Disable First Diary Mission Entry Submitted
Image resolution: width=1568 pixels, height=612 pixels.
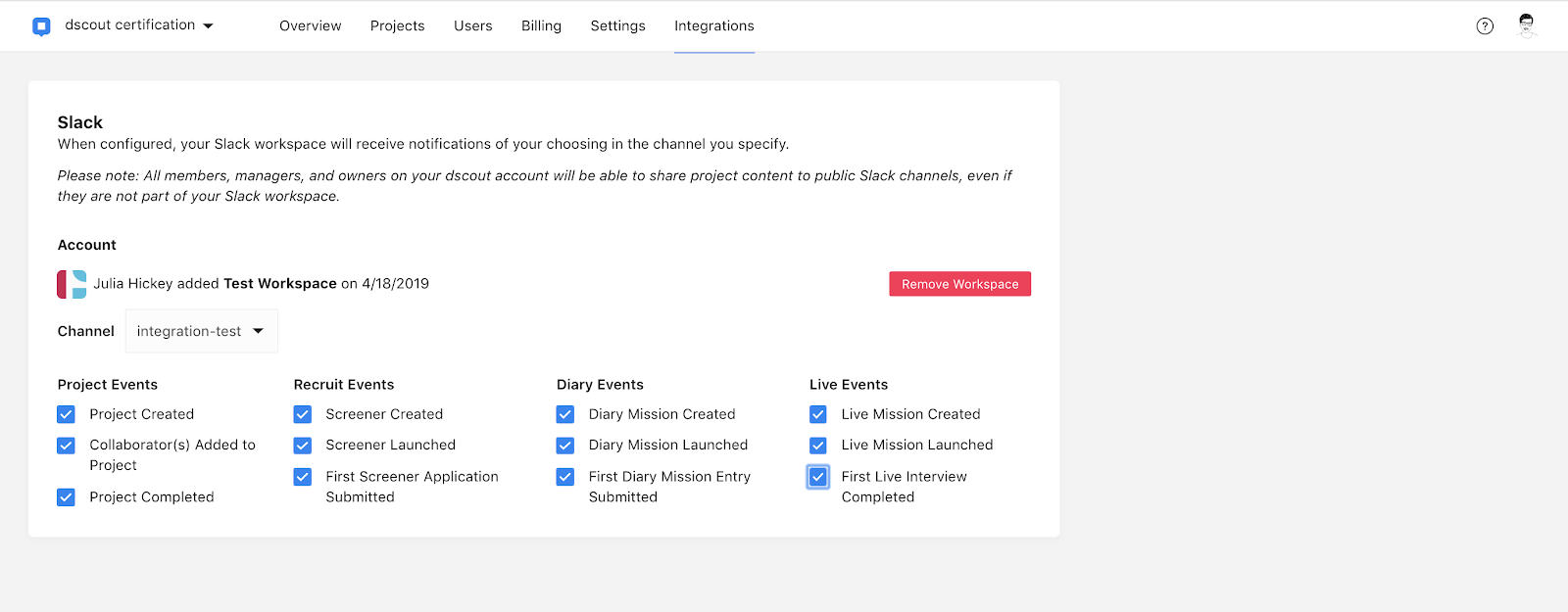tap(565, 477)
